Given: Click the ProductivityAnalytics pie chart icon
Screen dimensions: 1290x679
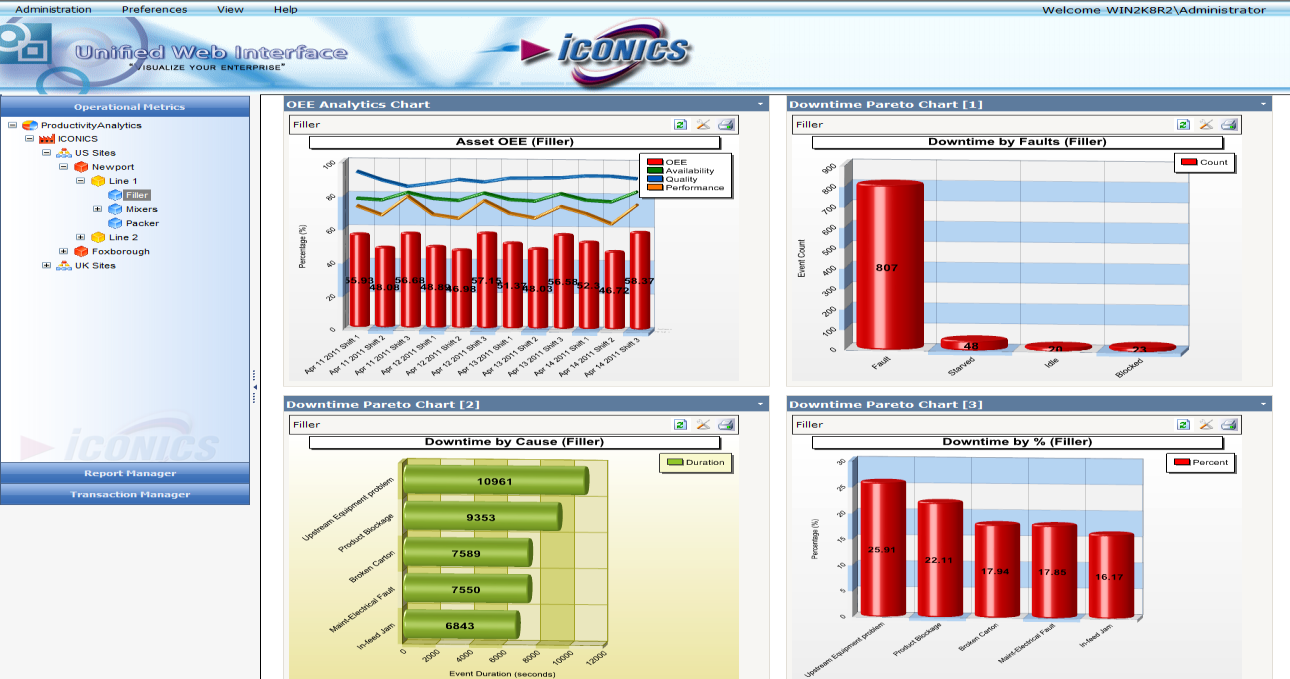Looking at the screenshot, I should tap(30, 125).
